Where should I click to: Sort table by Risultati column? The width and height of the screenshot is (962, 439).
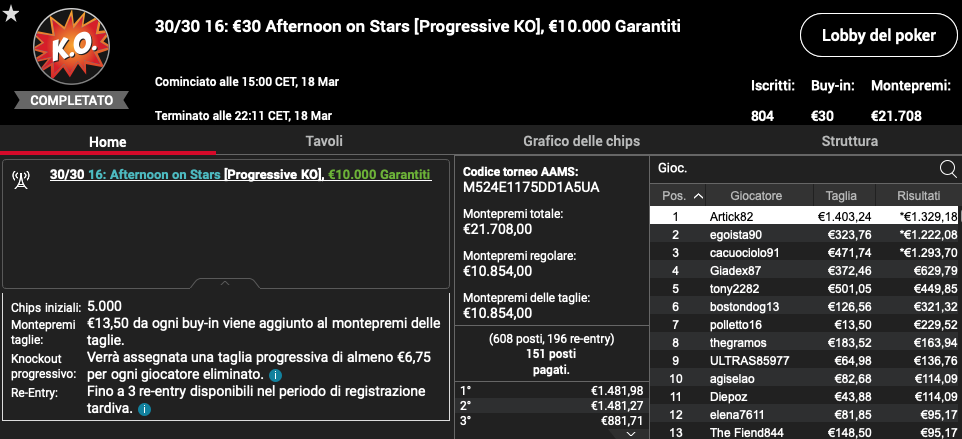918,196
